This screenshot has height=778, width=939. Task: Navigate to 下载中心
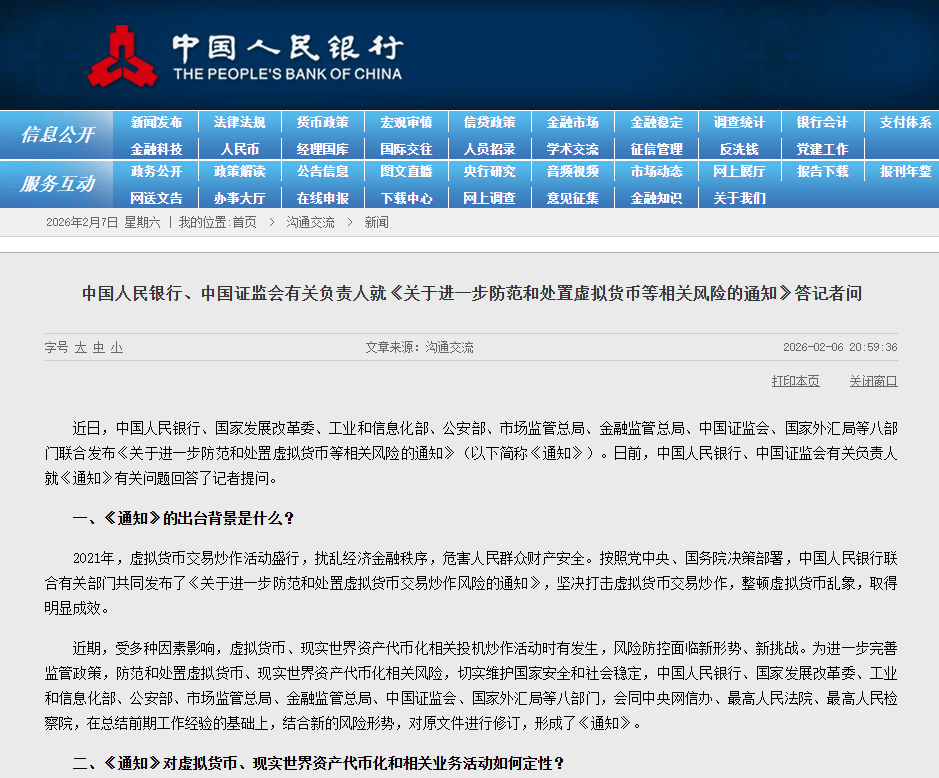(x=406, y=198)
